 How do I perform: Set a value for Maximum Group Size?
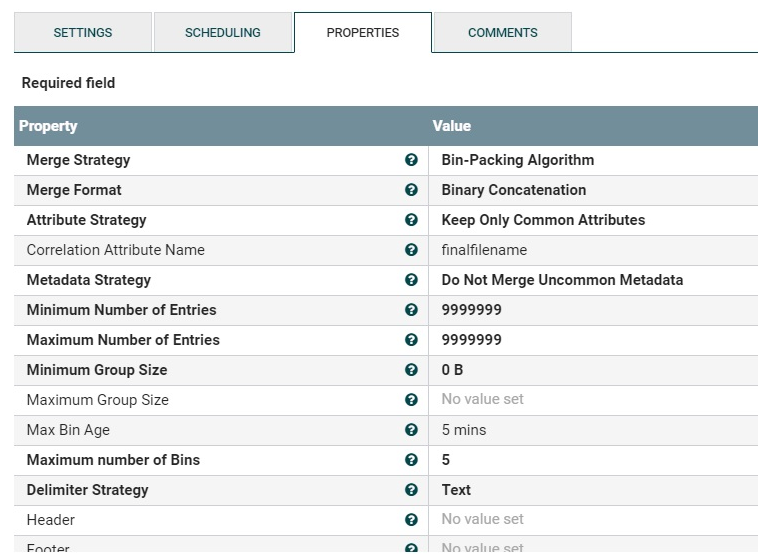click(x=482, y=400)
